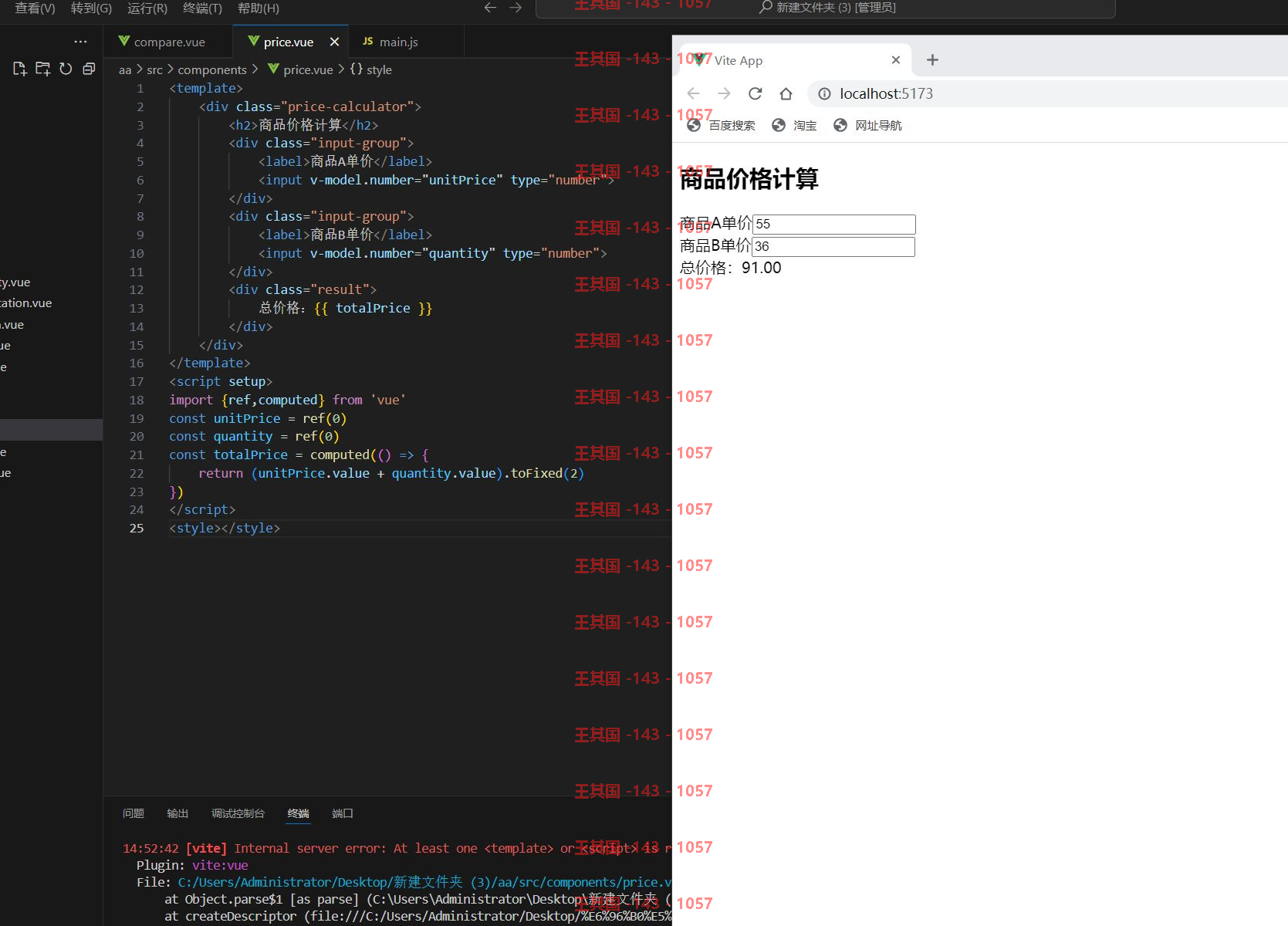
Task: Go forward in VS Code navigation history
Action: click(516, 8)
